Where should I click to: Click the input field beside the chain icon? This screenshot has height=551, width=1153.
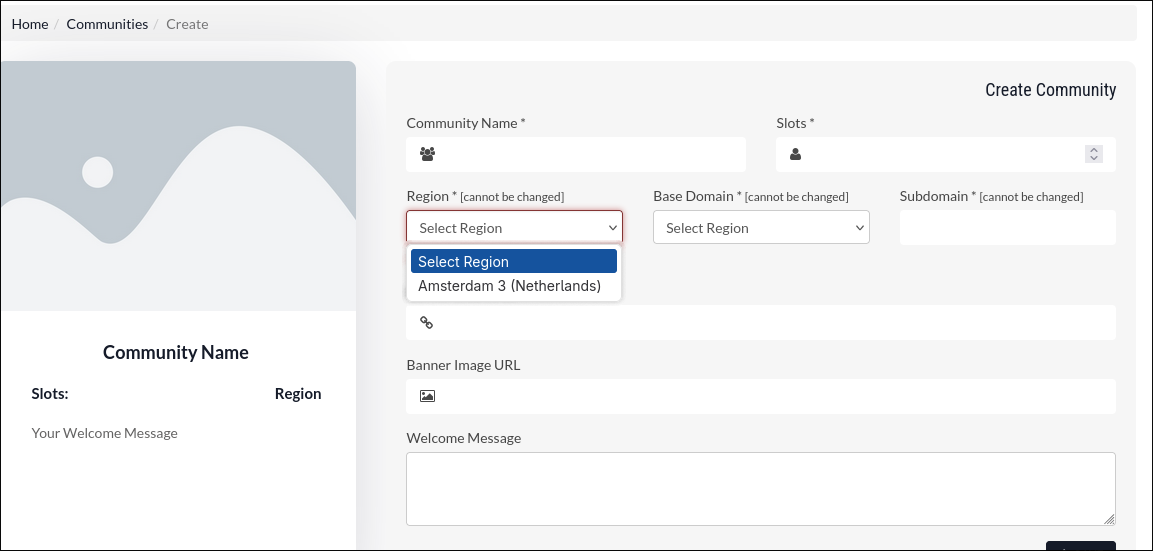[770, 322]
